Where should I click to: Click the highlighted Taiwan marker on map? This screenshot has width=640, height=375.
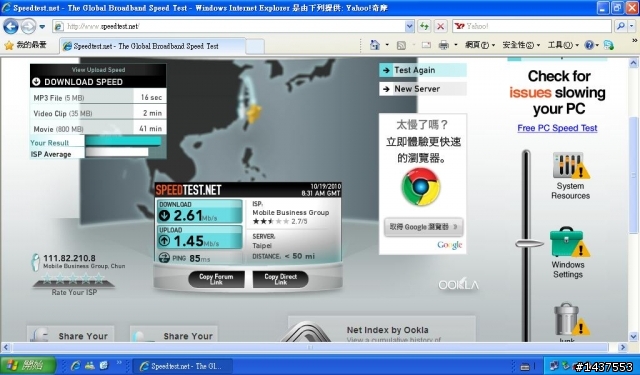[254, 113]
